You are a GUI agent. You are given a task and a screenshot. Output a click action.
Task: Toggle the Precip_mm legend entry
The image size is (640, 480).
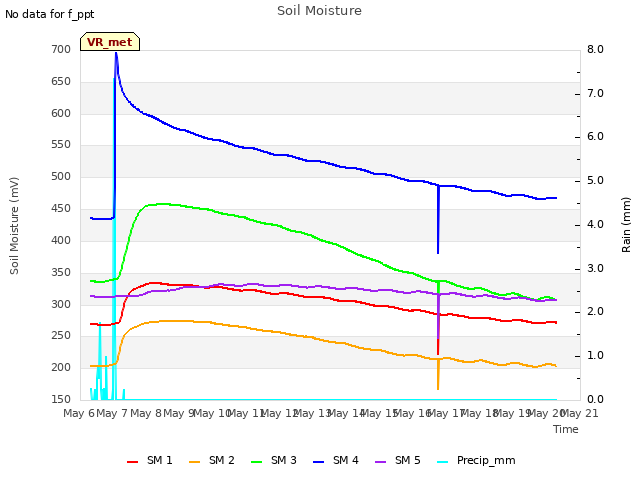pos(476,460)
